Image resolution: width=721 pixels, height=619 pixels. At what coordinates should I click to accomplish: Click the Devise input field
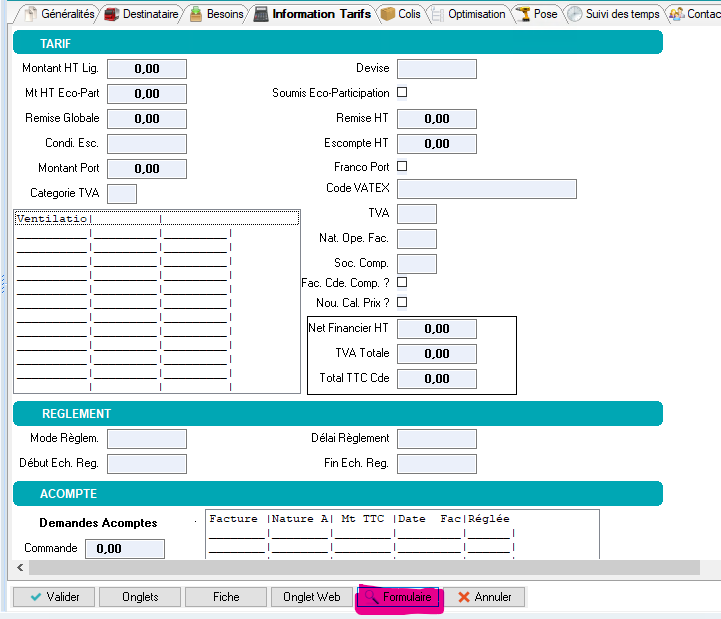tap(436, 69)
